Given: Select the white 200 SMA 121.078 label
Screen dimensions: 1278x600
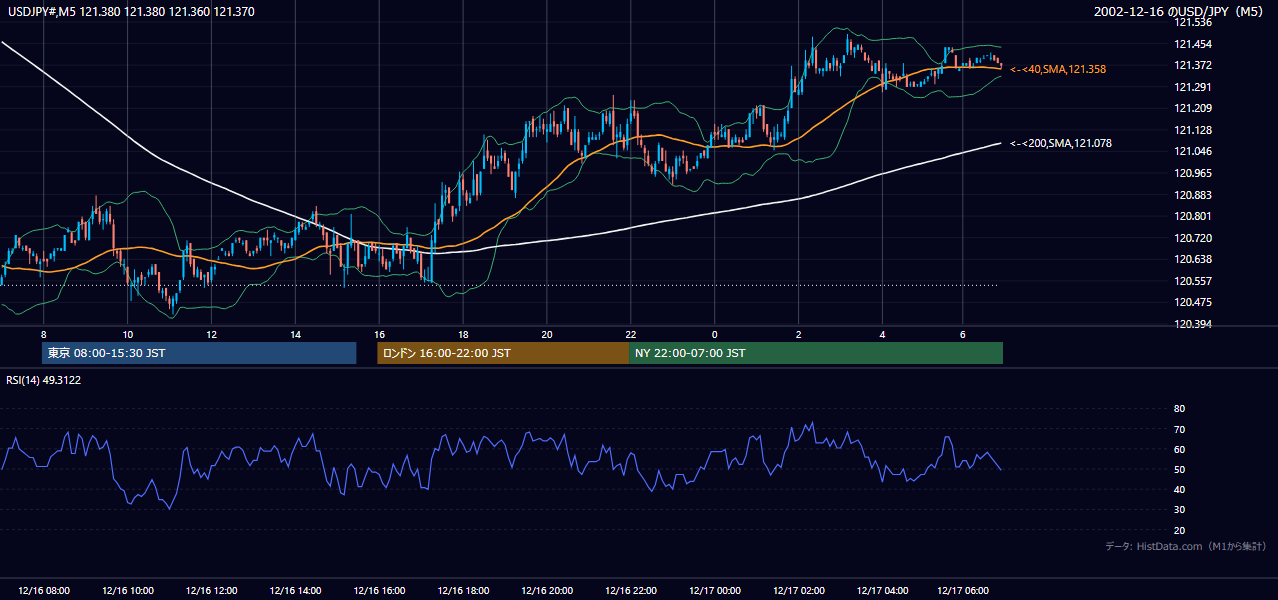Looking at the screenshot, I should click(x=1060, y=144).
